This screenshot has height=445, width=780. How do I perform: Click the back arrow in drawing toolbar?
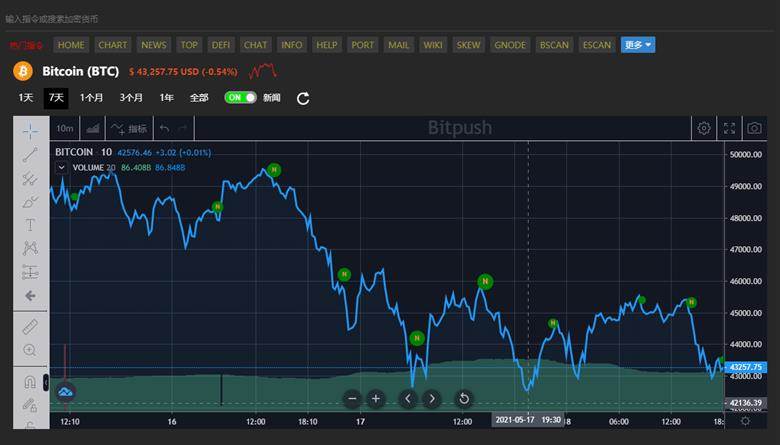pyautogui.click(x=30, y=296)
